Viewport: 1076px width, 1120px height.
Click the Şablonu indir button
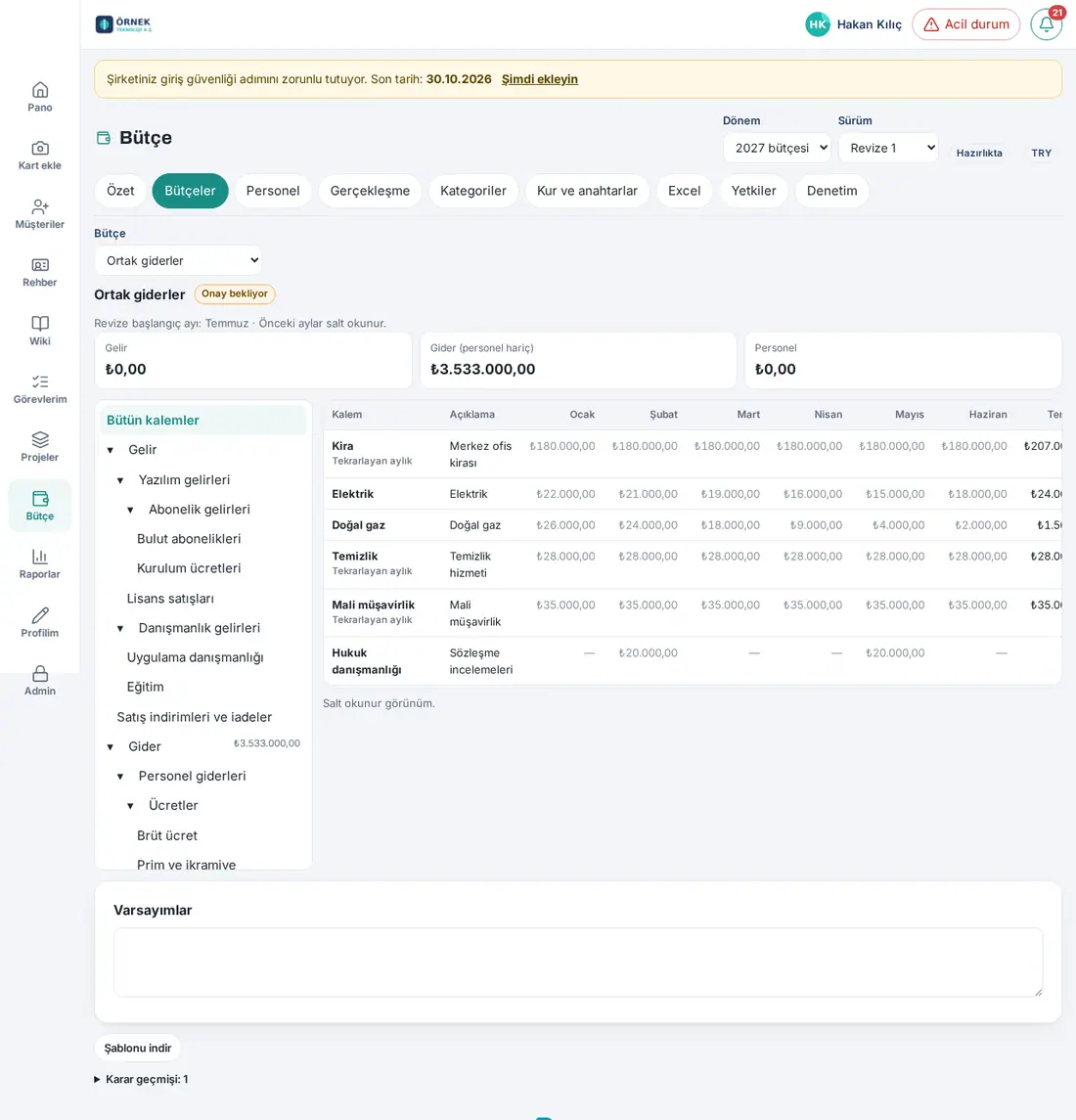138,1048
